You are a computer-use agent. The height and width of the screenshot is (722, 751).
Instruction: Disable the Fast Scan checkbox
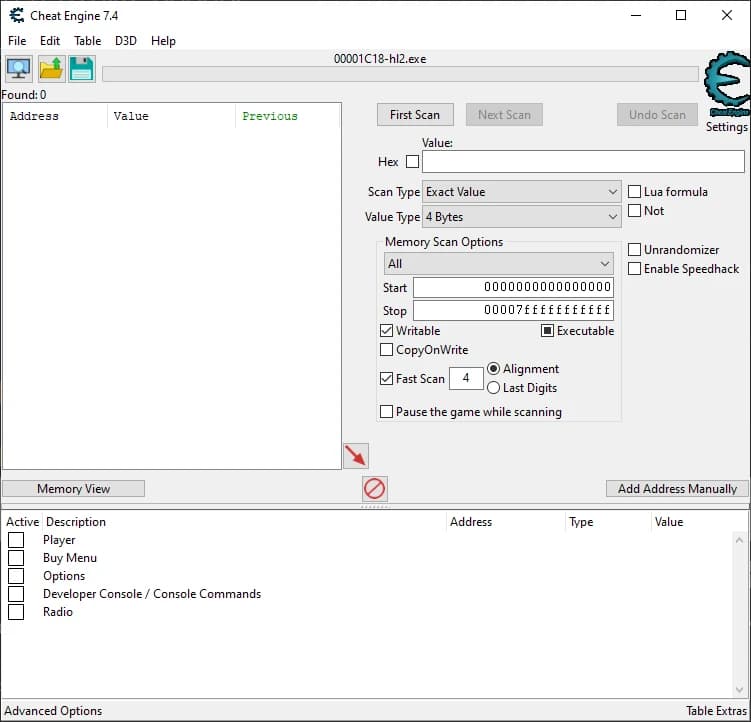click(387, 378)
